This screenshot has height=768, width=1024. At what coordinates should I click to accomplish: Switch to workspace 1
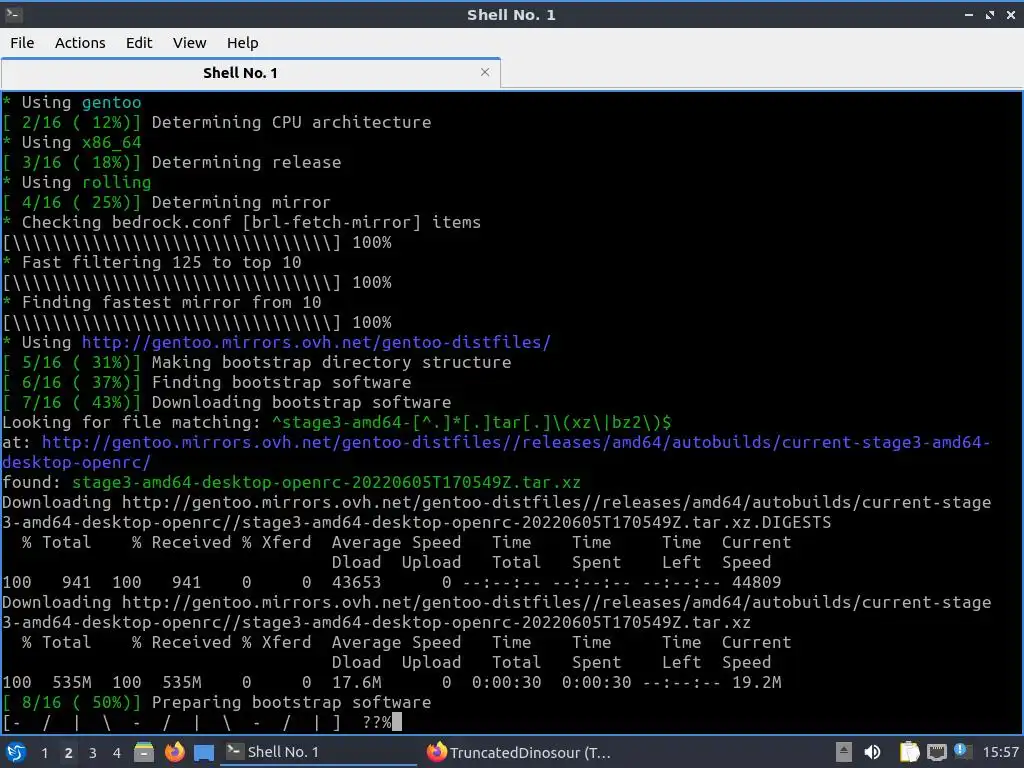point(44,753)
